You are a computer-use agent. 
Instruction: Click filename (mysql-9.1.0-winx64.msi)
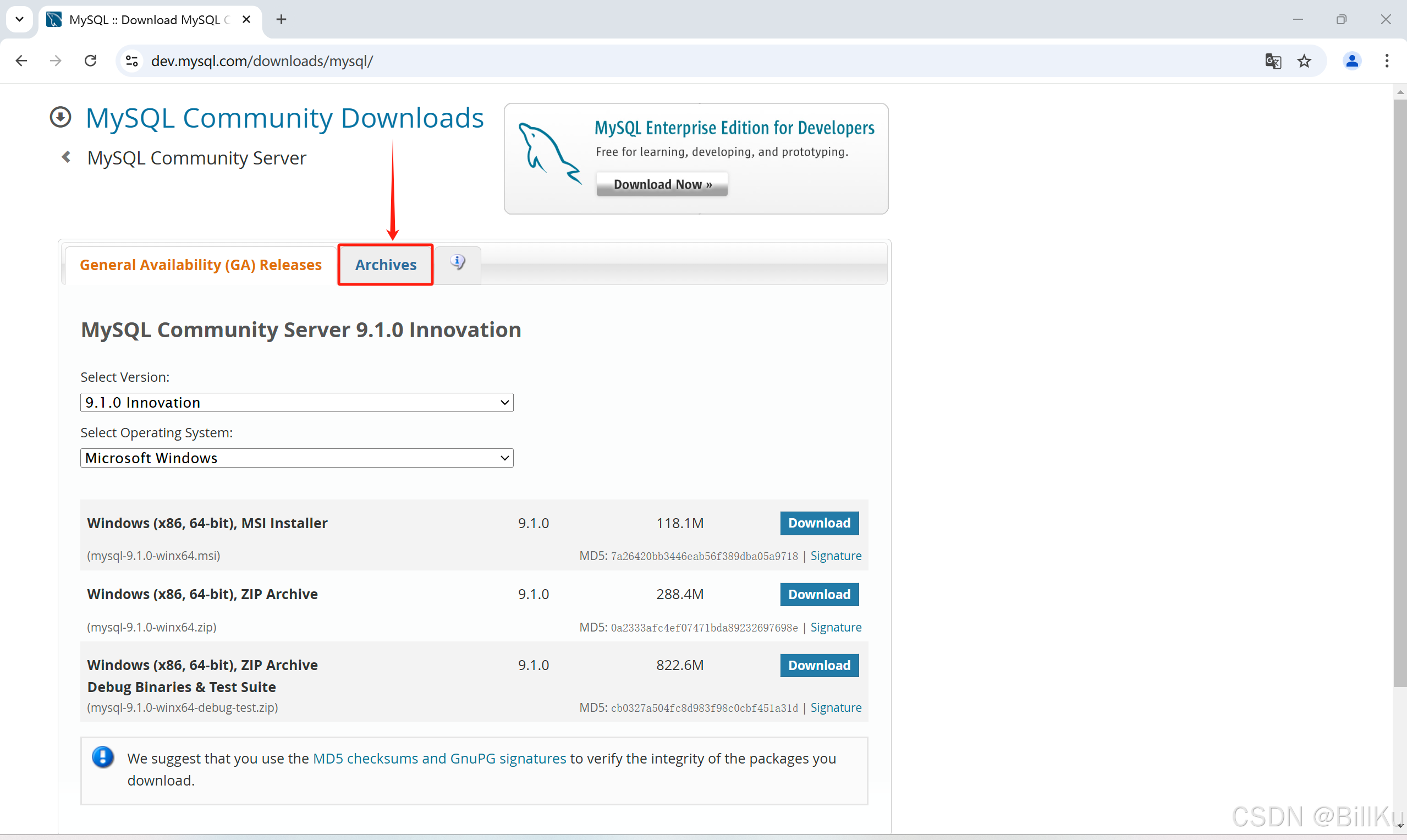click(x=153, y=556)
